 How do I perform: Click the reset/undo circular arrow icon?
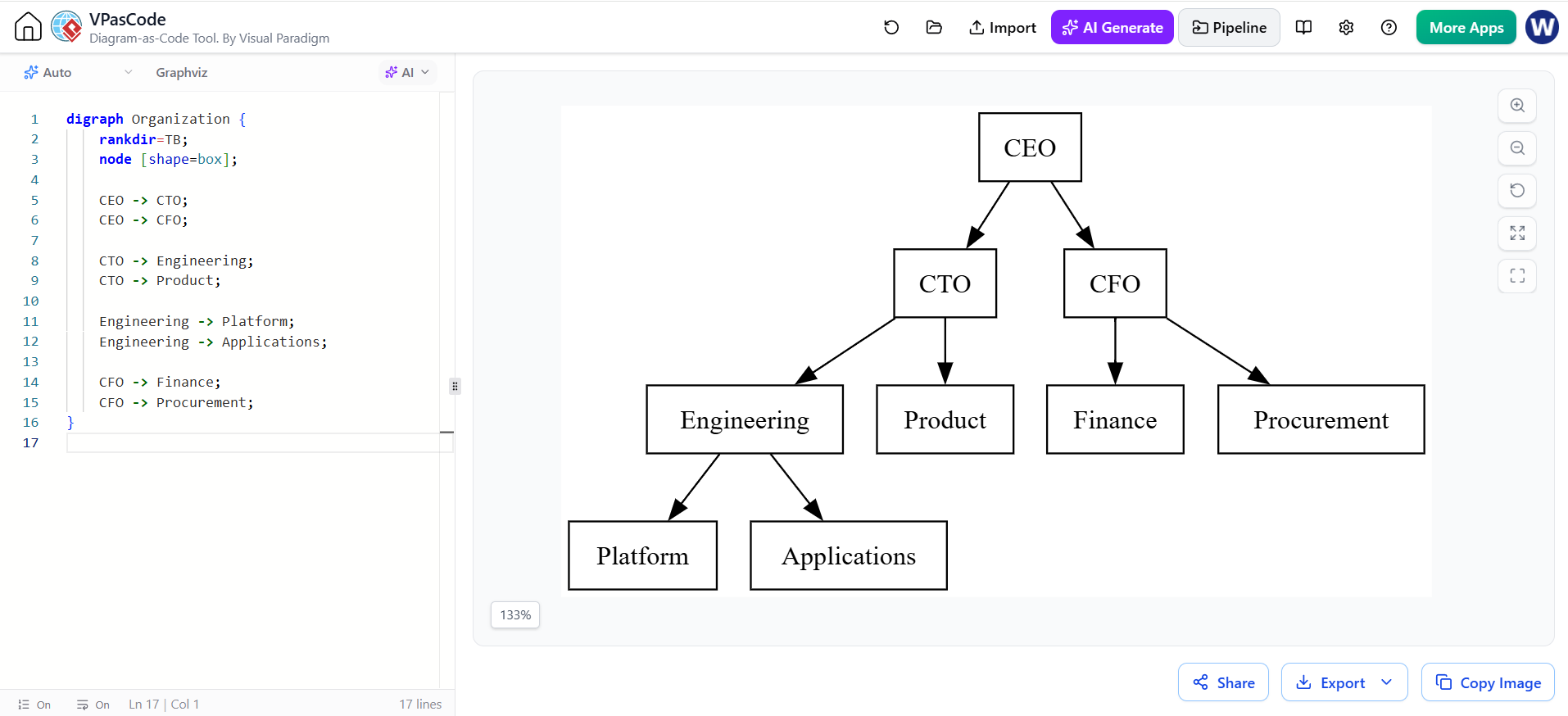(891, 27)
